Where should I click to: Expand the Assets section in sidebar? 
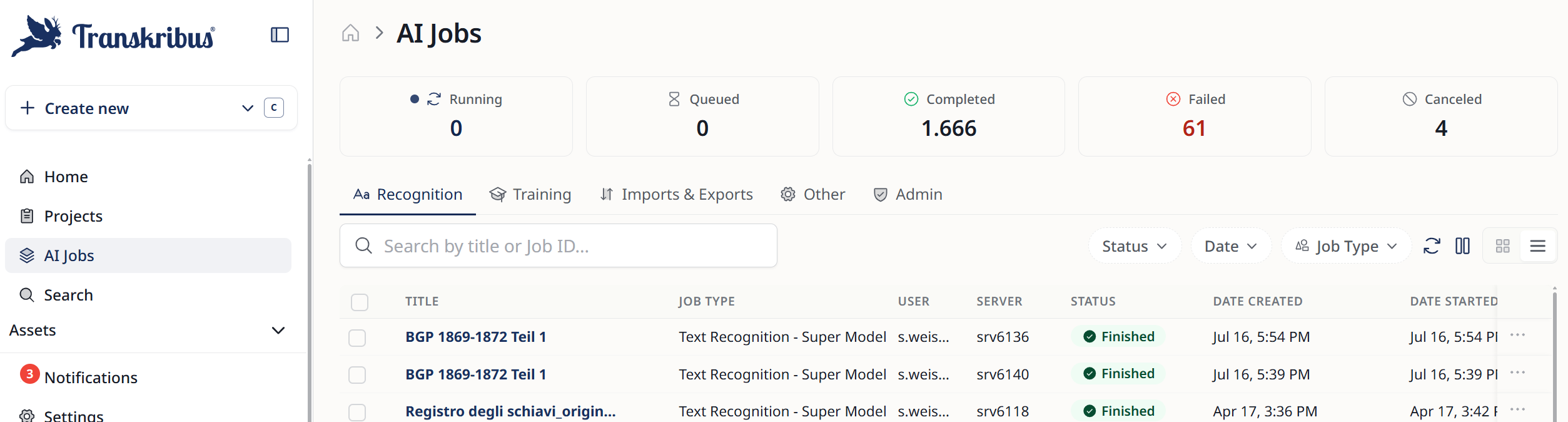148,330
